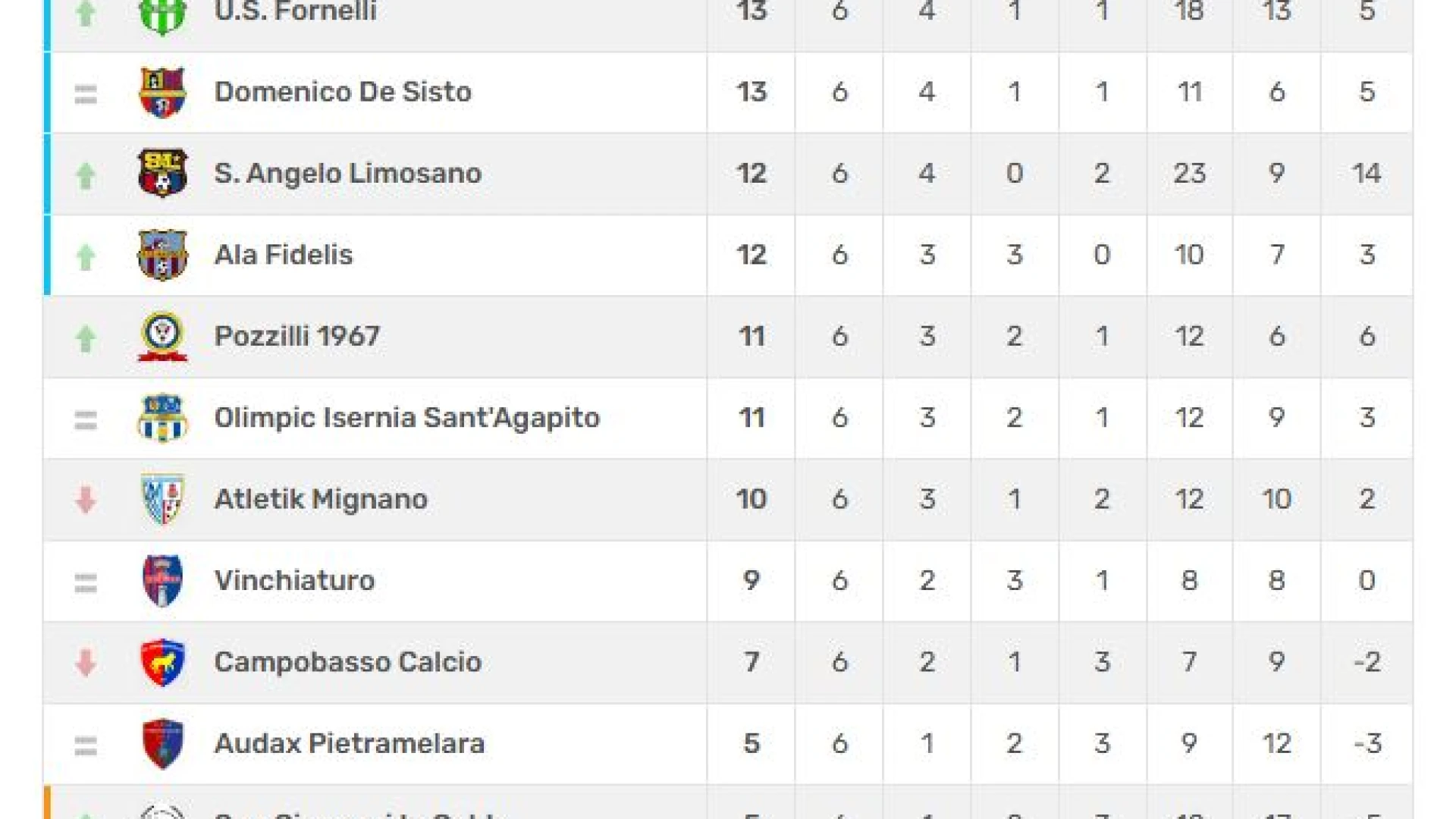Open the Ala Fidelis team link
1456x819 pixels.
[x=284, y=255]
